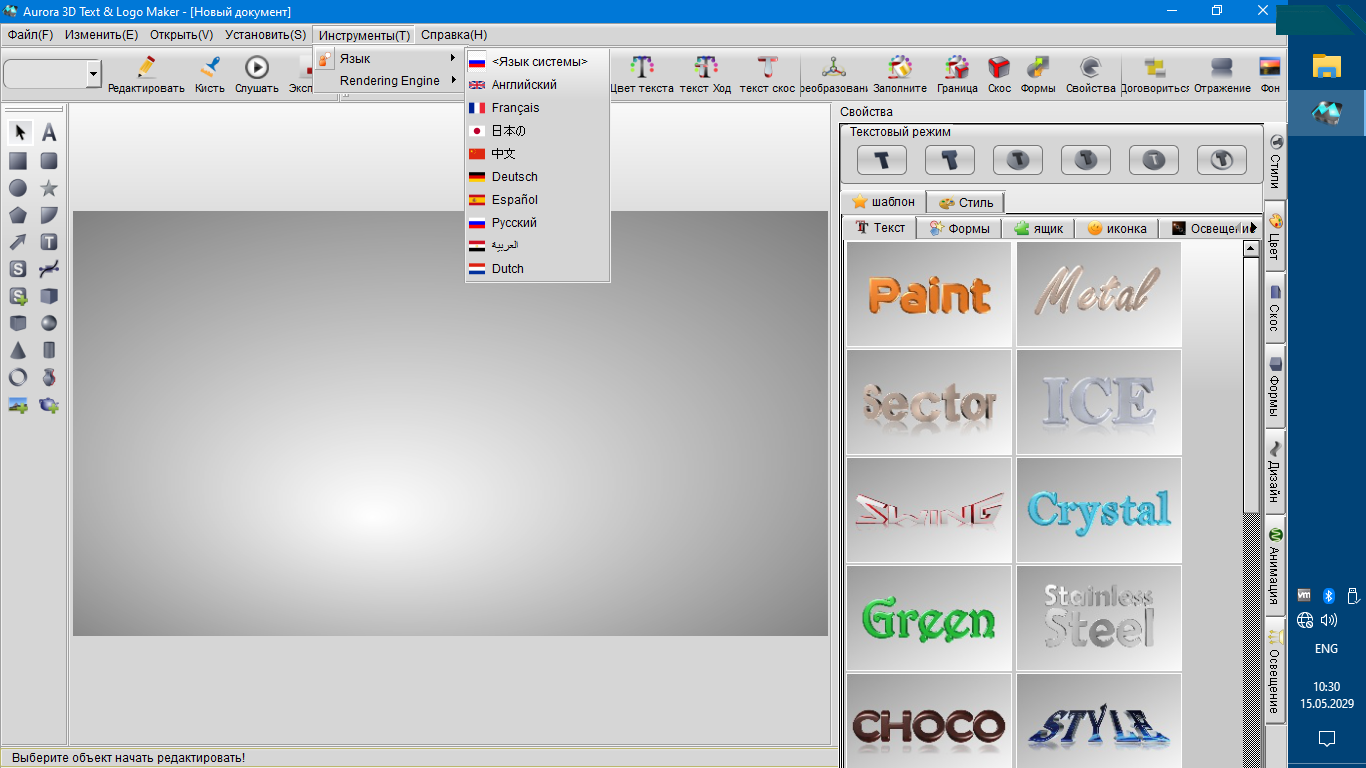Open the Справка(H) menu
This screenshot has width=1366, height=768.
point(454,35)
